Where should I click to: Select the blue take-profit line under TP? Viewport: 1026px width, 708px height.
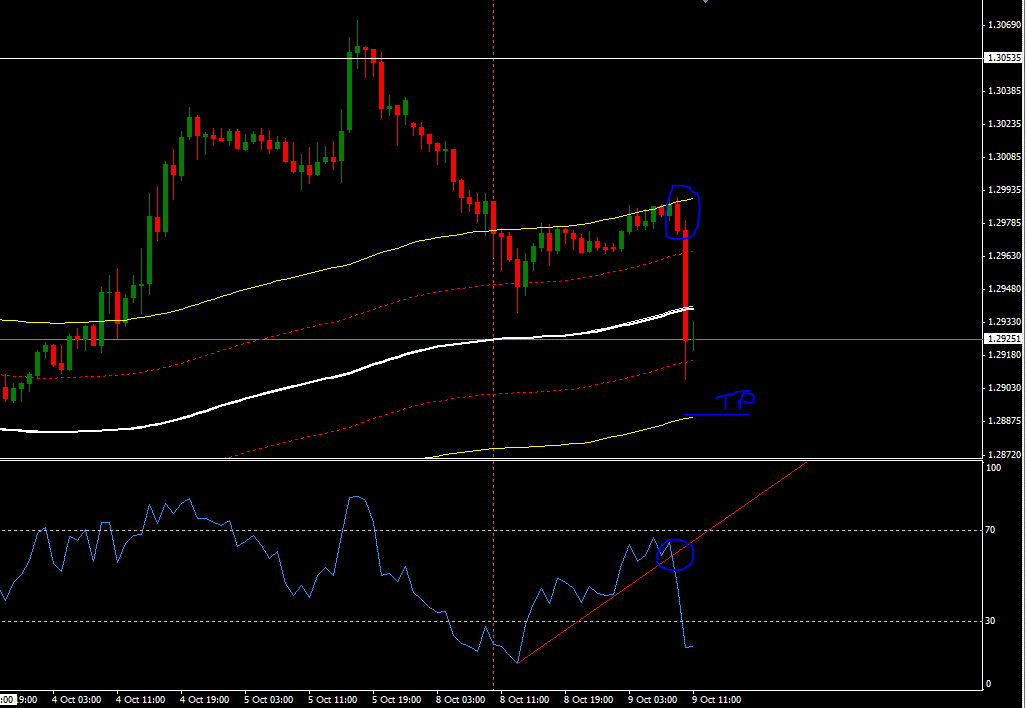coord(716,415)
